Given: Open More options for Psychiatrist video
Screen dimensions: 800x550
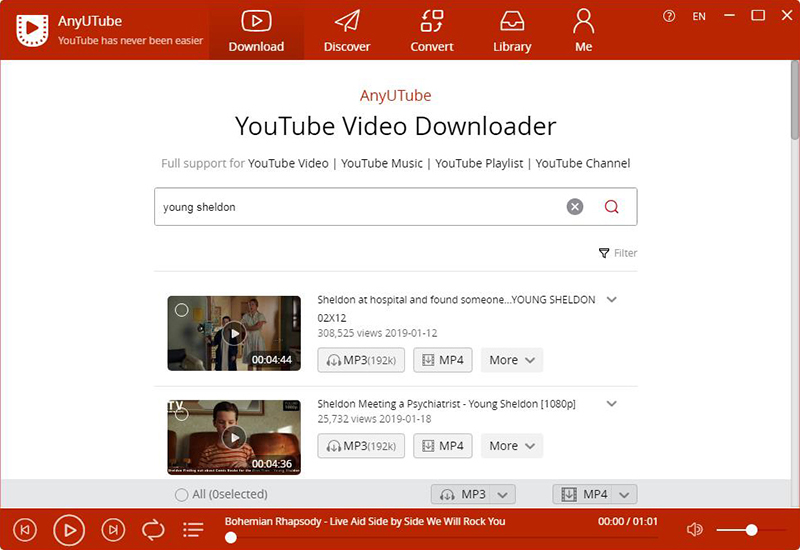Looking at the screenshot, I should (x=512, y=446).
